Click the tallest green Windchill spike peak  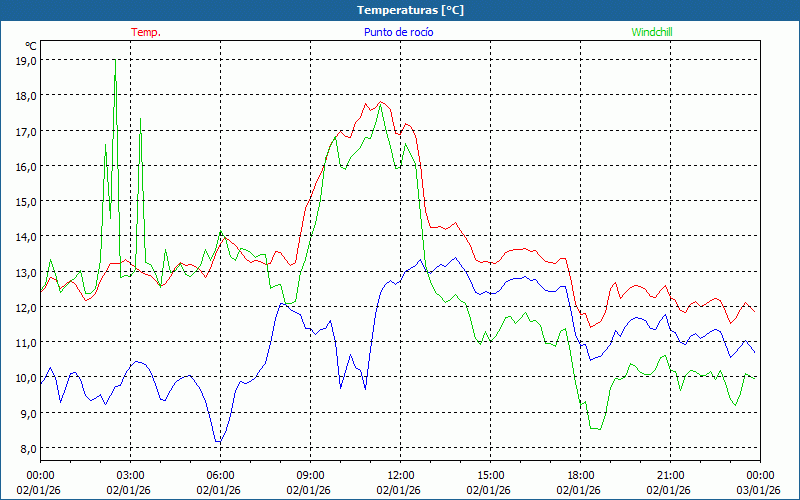[x=115, y=62]
